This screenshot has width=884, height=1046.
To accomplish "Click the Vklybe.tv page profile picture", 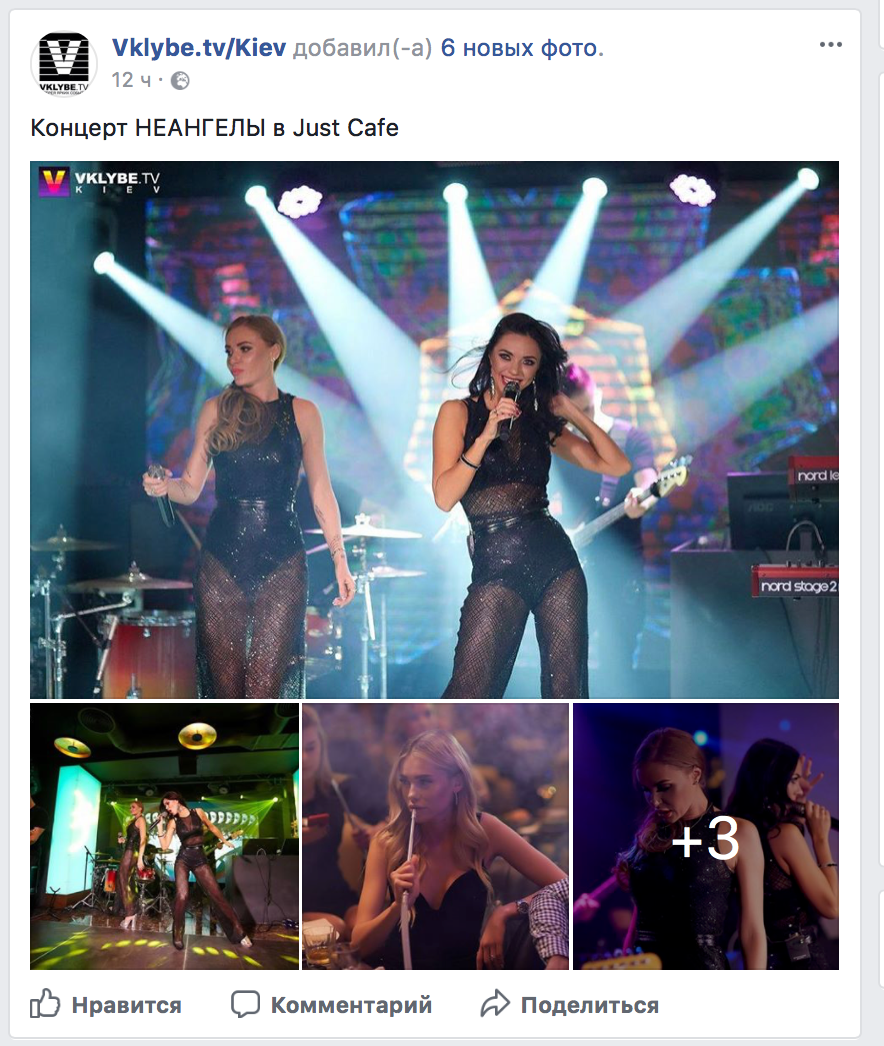I will [64, 64].
